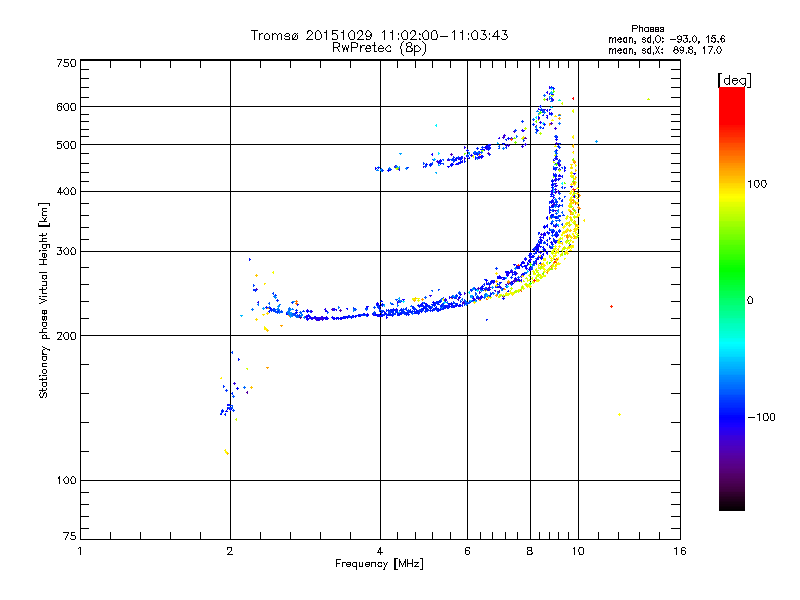Click the plot title "Tromsø 20151029 11:02:00-11:03:43"
The height and width of the screenshot is (600, 800).
[379, 35]
